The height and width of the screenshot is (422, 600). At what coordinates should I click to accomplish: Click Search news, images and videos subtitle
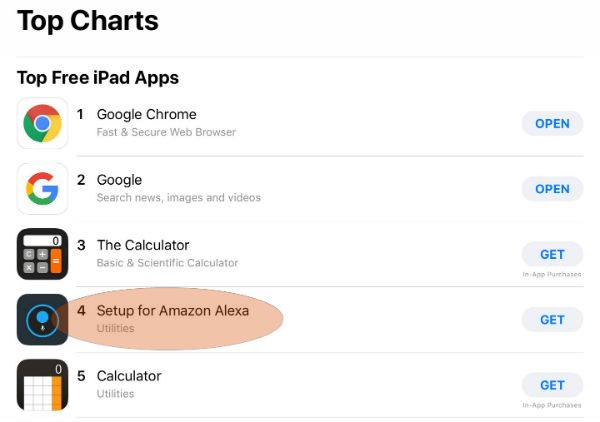pos(179,197)
